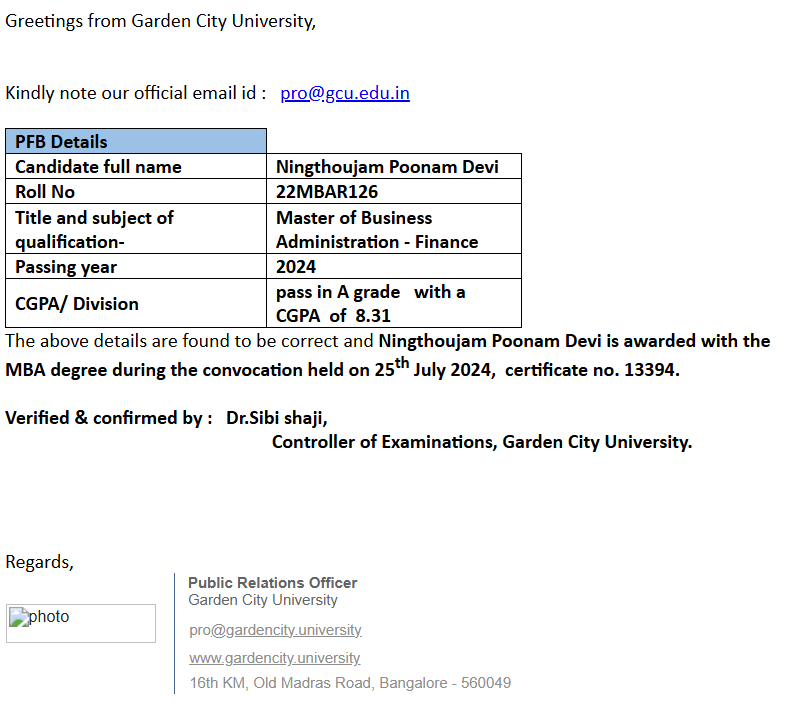Click the Public Relations Officer signature title
Viewport: 795px width, 717px height.
pyautogui.click(x=272, y=582)
